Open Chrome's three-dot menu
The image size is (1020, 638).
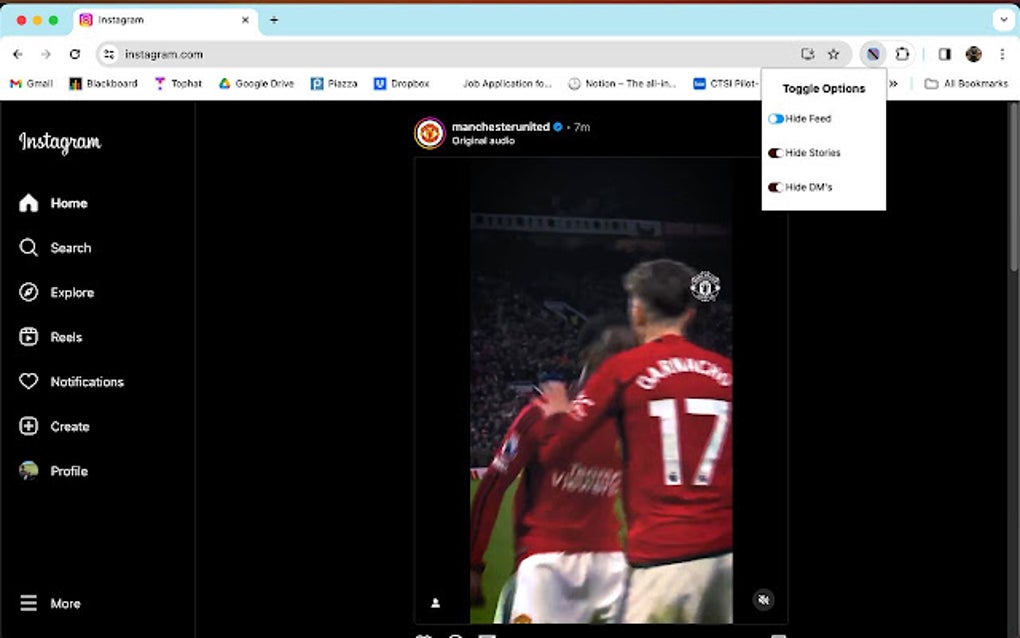1003,53
